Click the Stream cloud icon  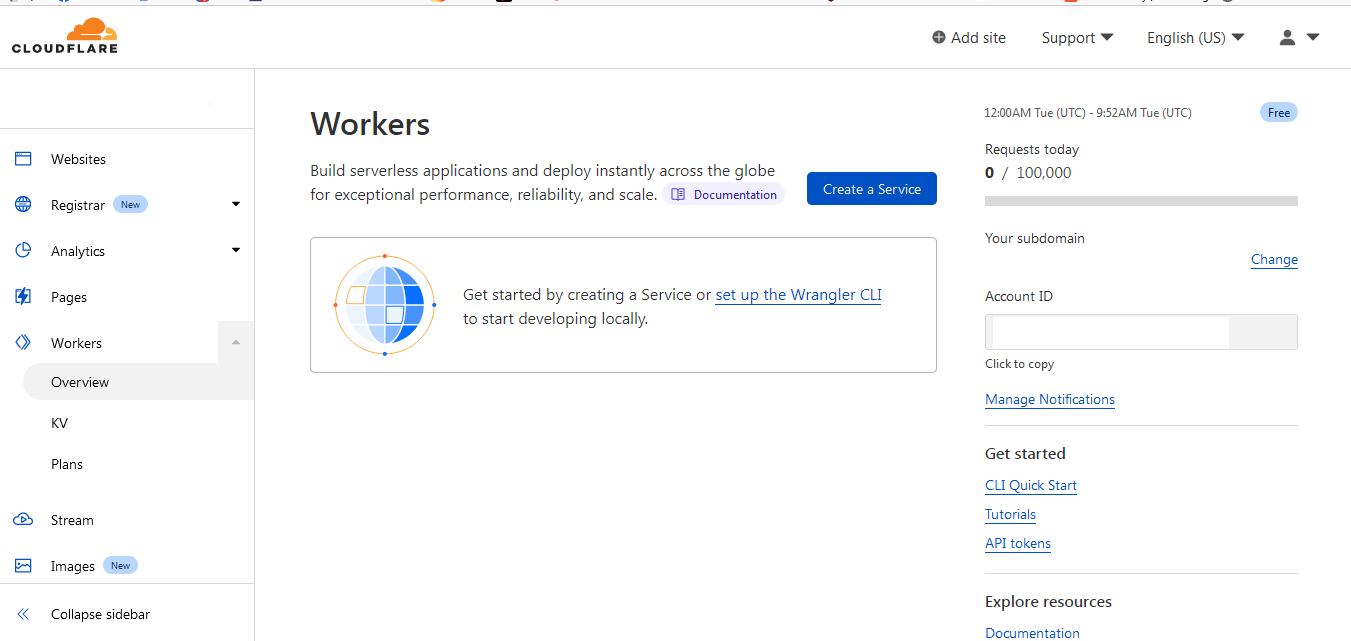(23, 520)
